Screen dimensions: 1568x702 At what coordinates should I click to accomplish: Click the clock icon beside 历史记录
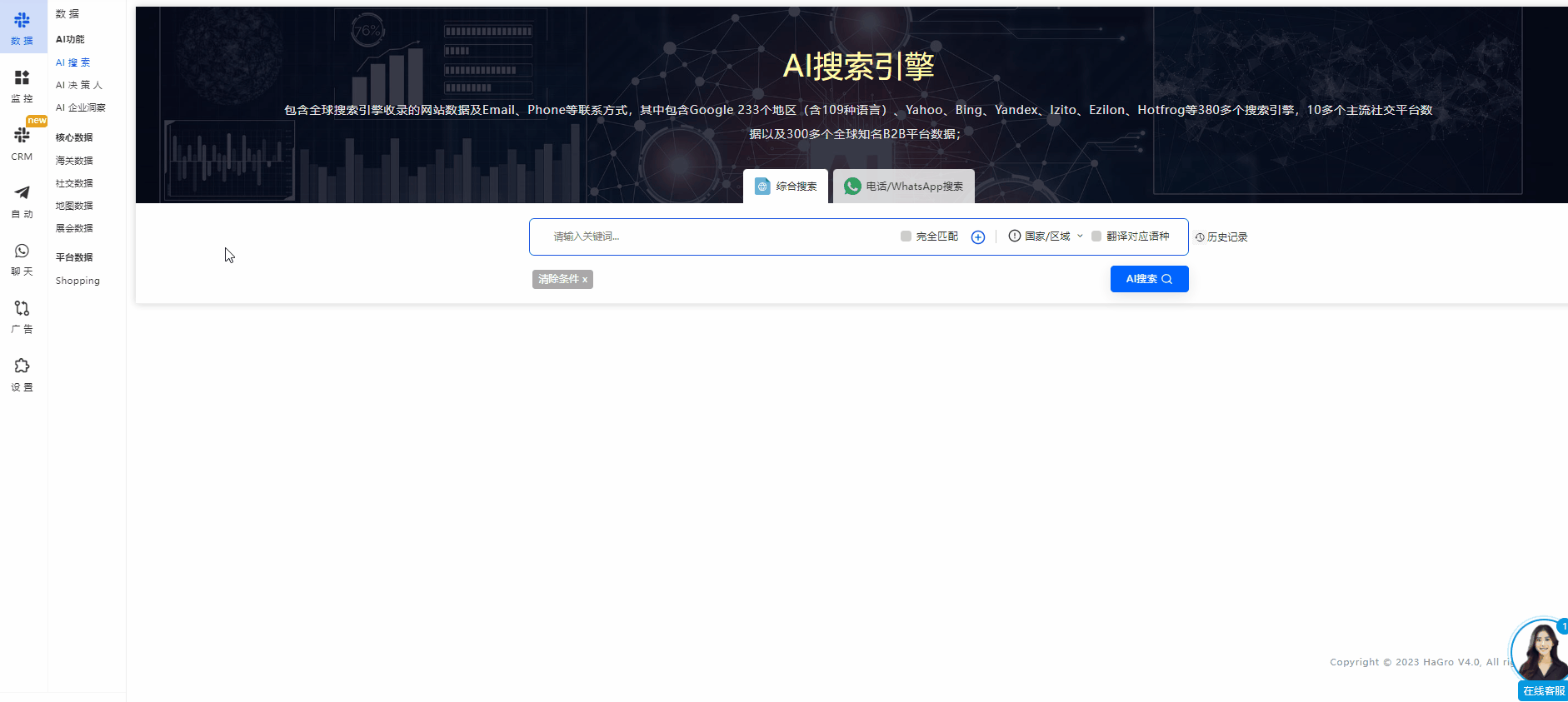1200,237
